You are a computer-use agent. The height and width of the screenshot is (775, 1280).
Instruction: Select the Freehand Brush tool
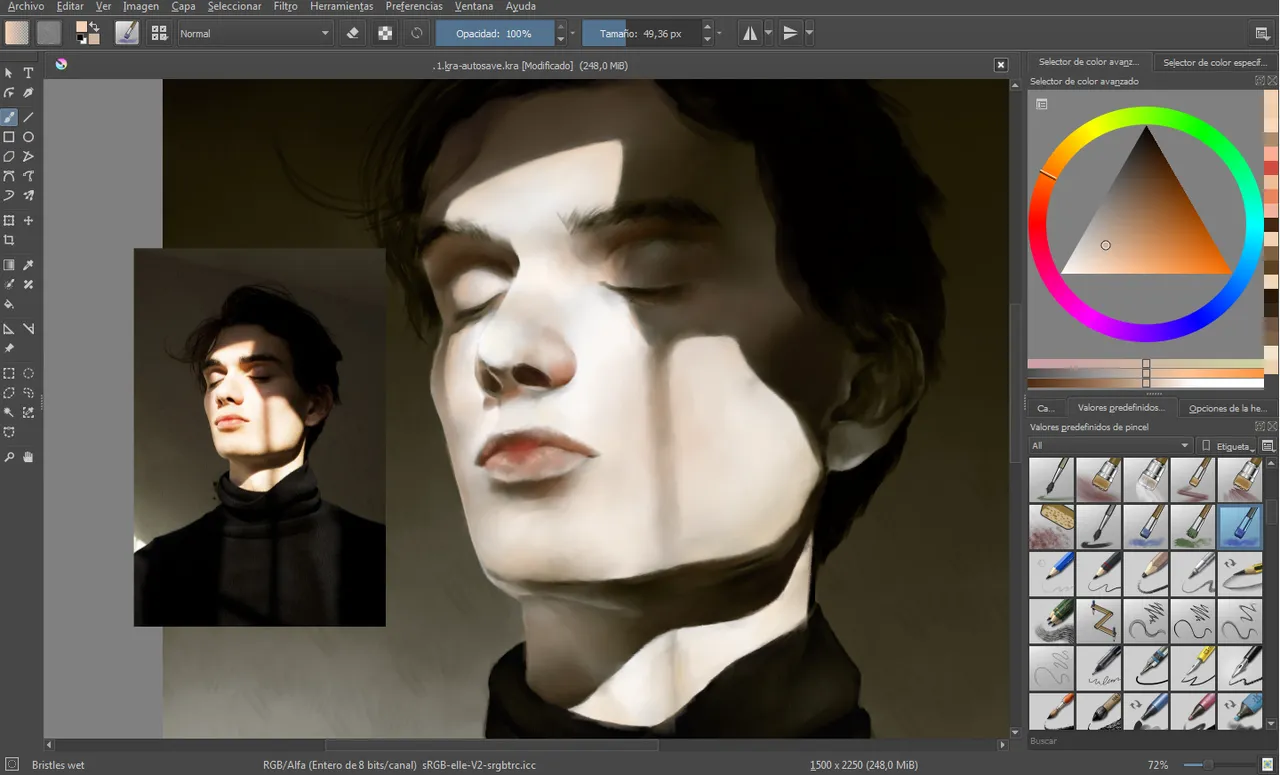[x=9, y=117]
